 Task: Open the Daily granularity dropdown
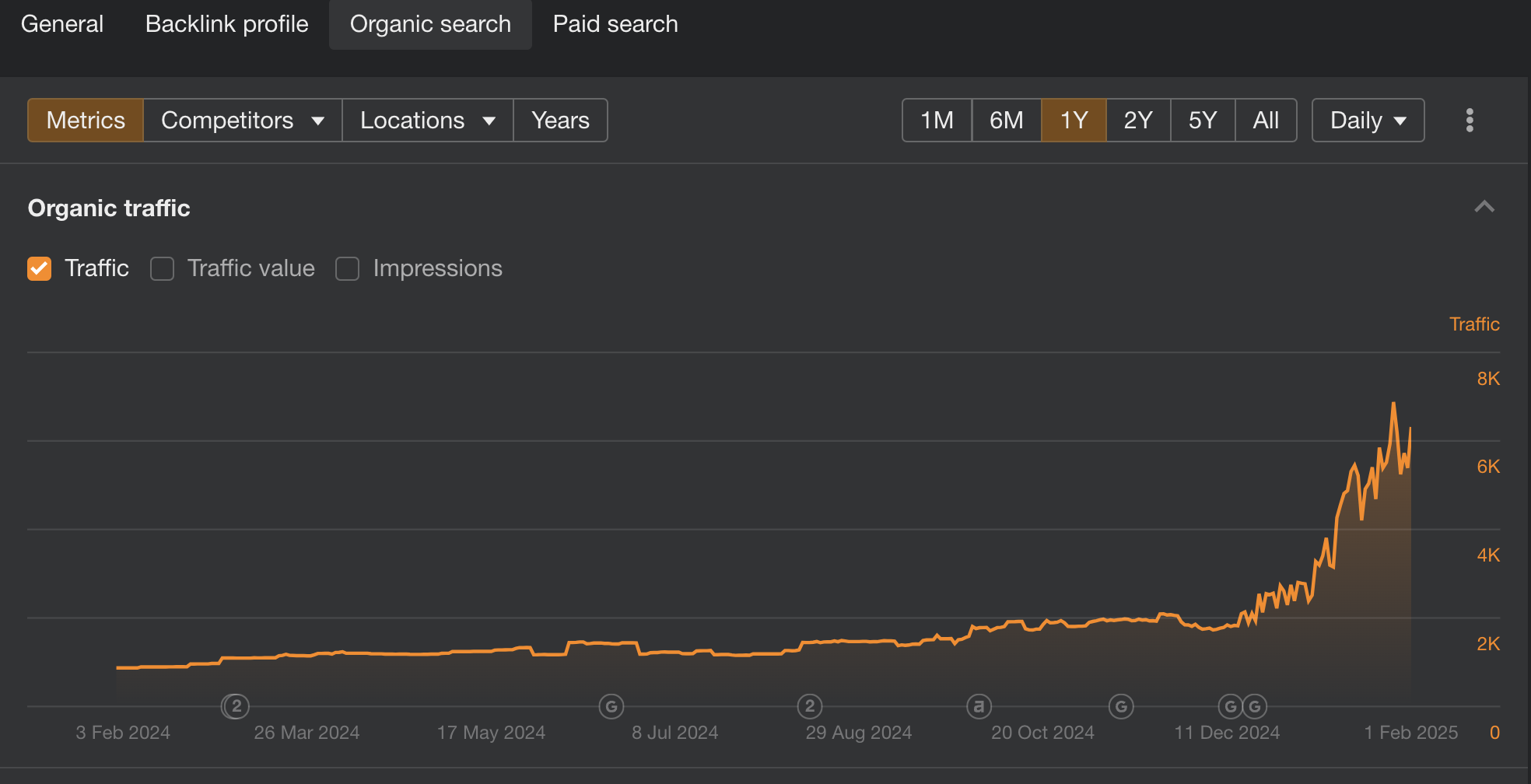[1368, 121]
